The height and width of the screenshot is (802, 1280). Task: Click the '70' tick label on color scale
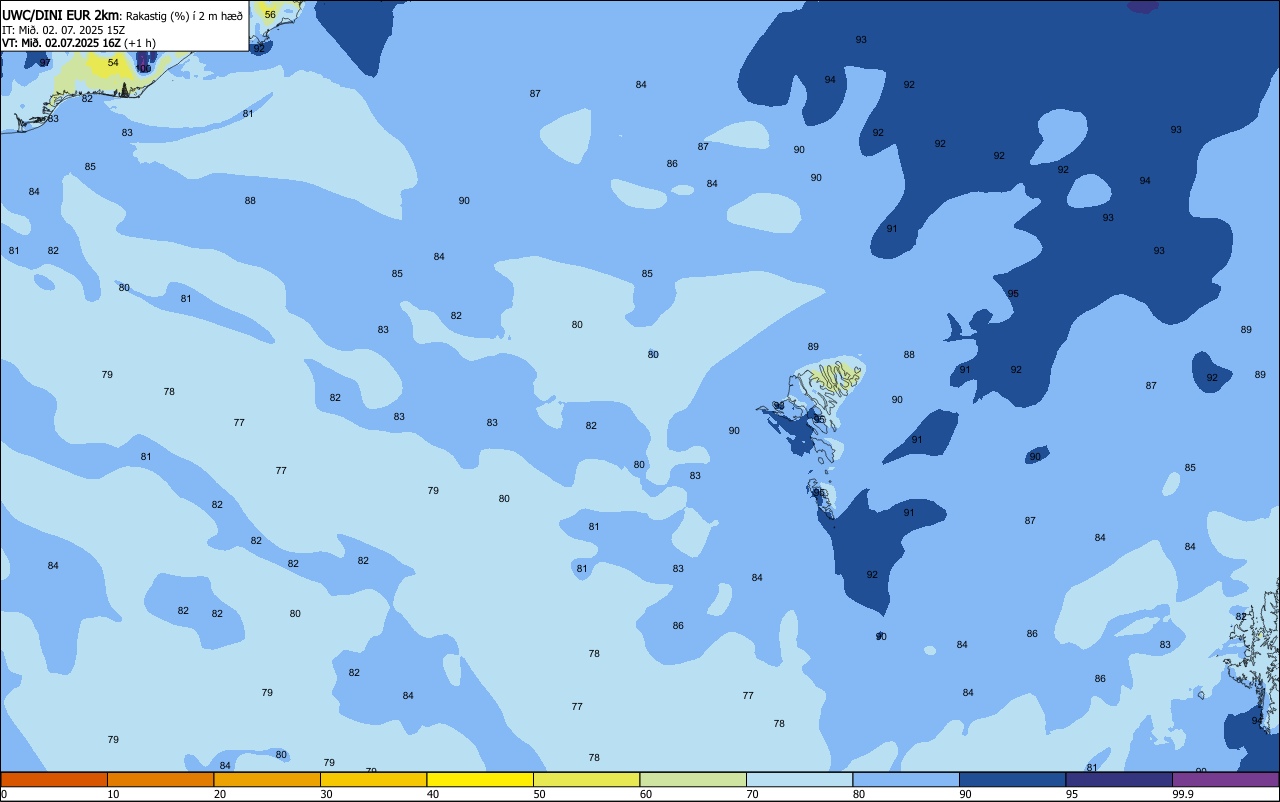coord(753,794)
